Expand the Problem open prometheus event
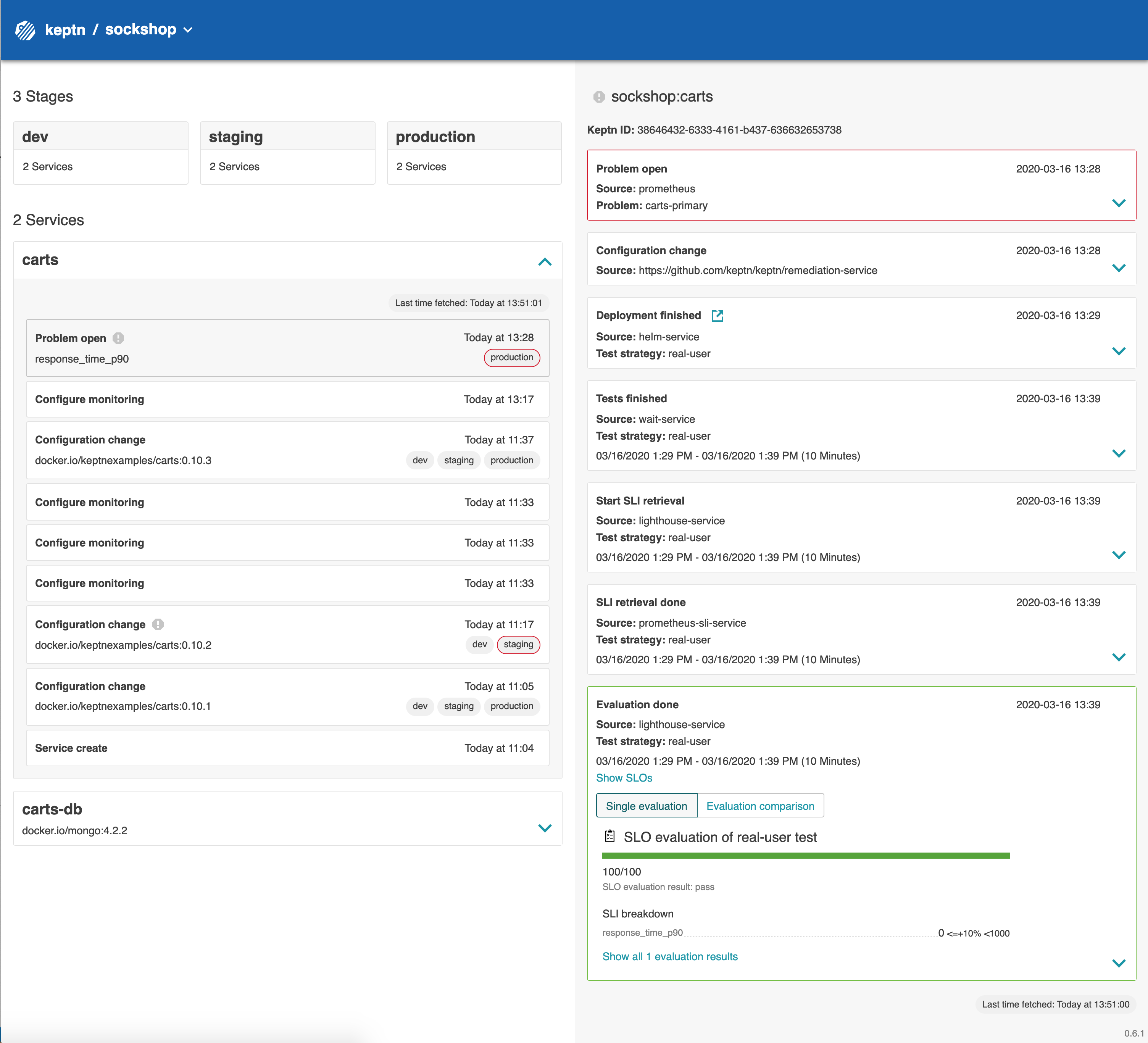 1119,203
